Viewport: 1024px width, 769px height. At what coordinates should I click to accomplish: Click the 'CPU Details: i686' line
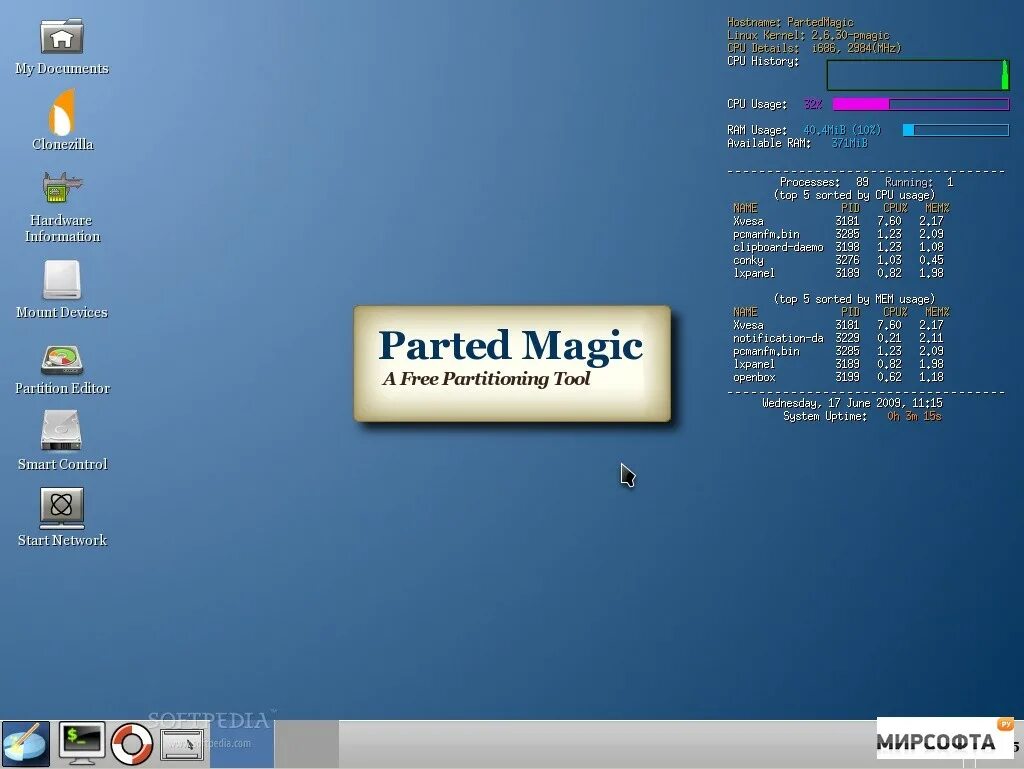coord(814,48)
